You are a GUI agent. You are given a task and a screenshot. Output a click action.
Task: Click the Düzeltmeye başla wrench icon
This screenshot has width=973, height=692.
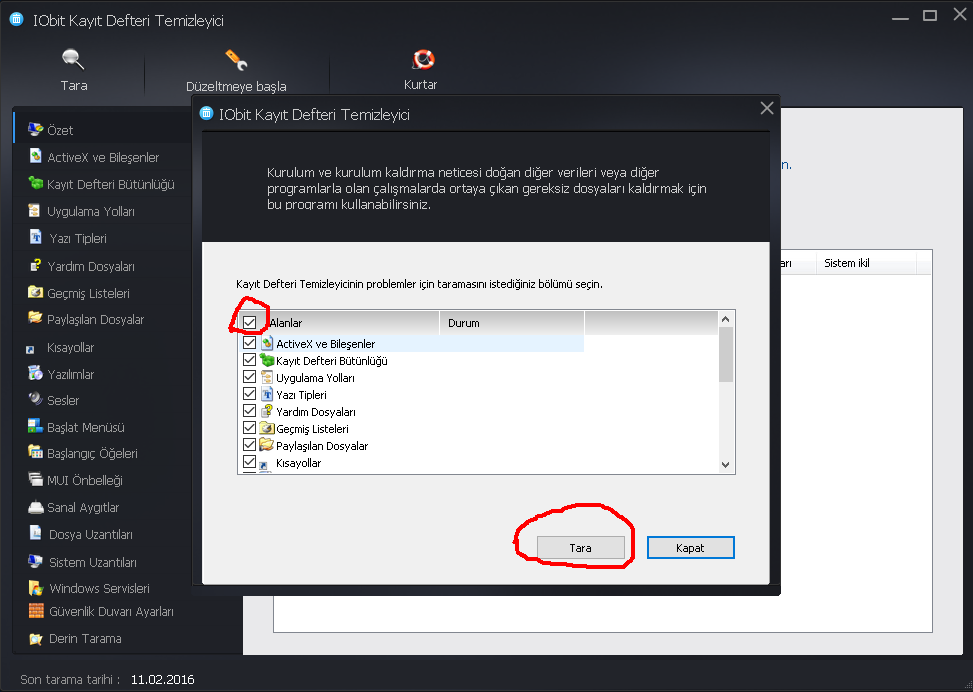[x=236, y=60]
